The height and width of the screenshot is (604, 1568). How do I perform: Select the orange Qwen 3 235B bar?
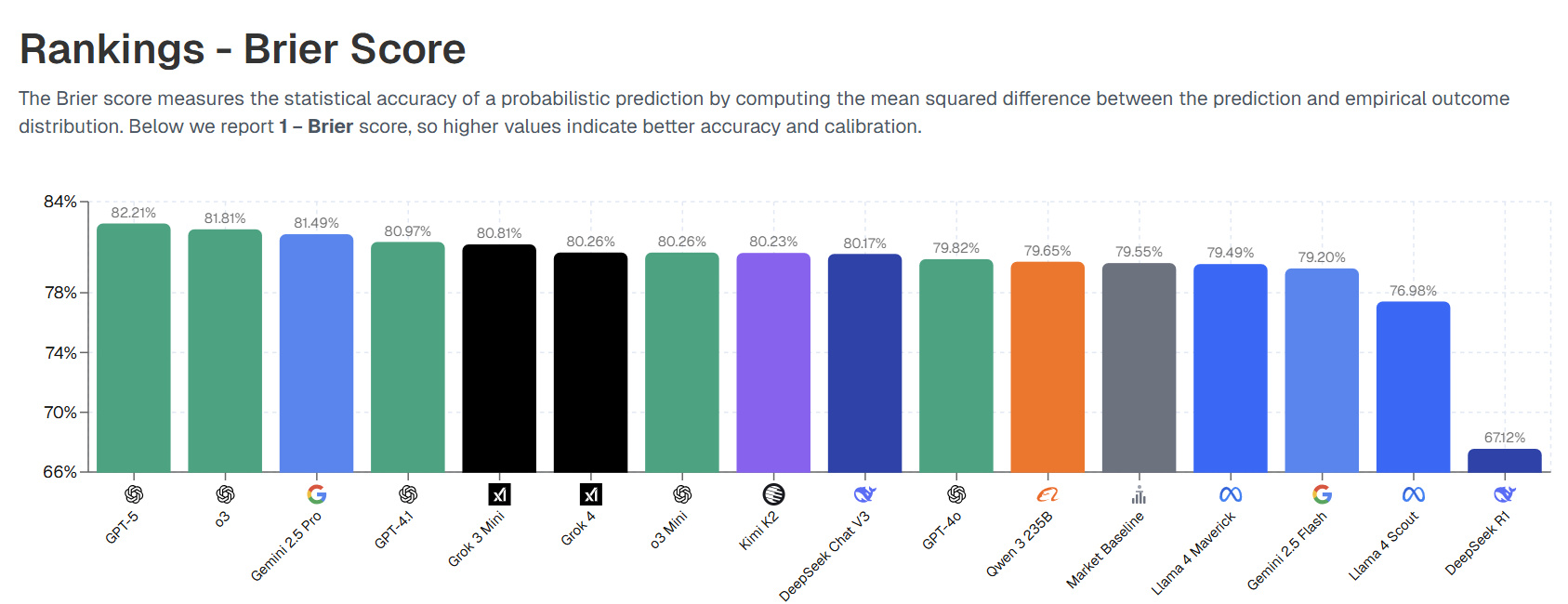coord(1048,367)
